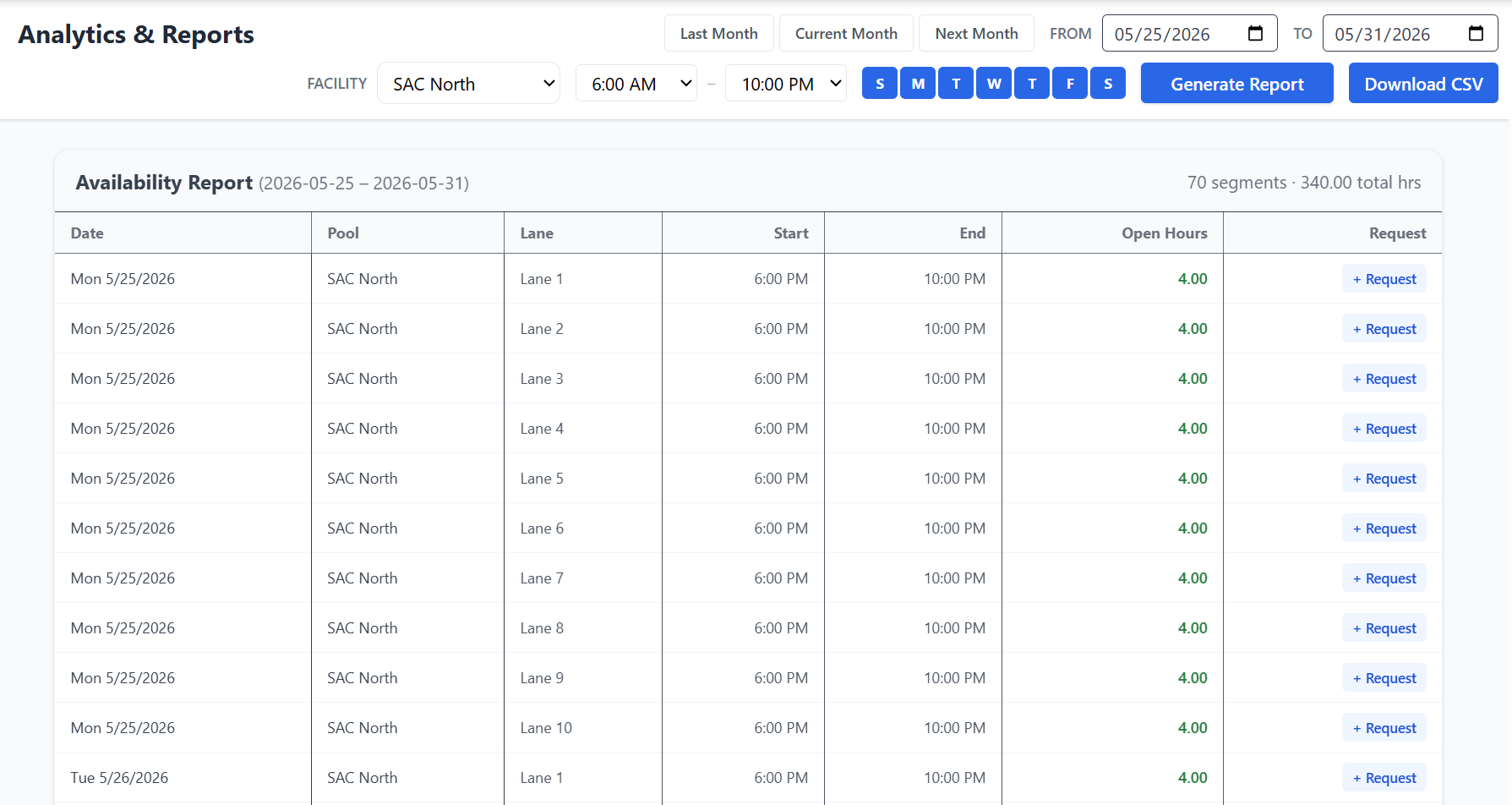Open the 10:00 PM end time dropdown
The height and width of the screenshot is (805, 1512).
tap(786, 84)
